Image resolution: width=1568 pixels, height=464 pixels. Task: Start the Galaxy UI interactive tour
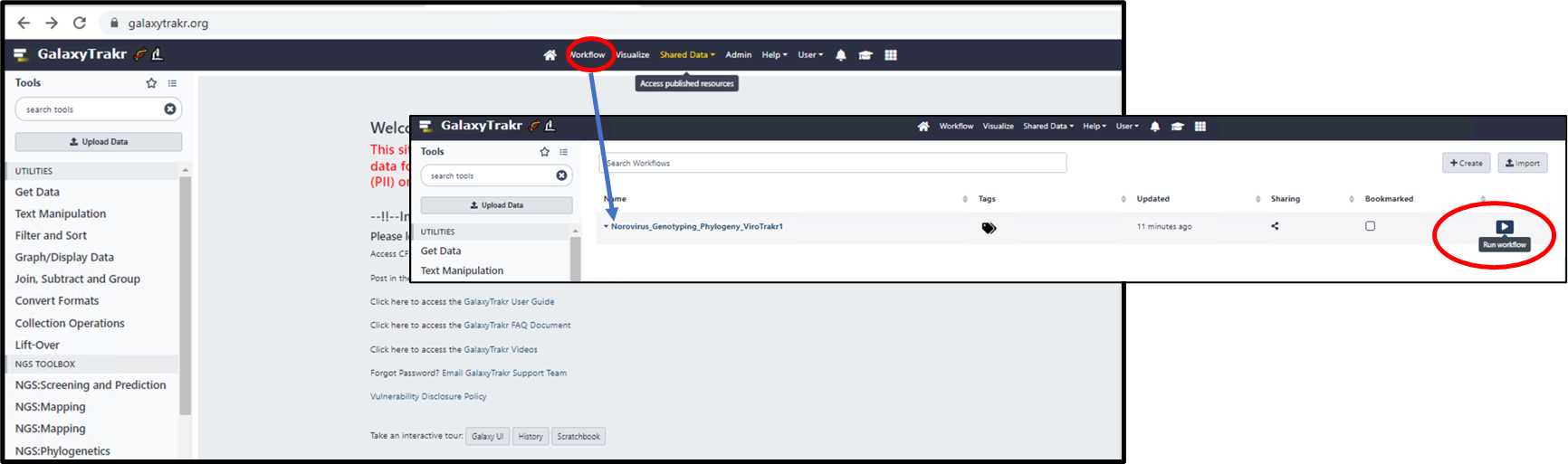tap(488, 436)
